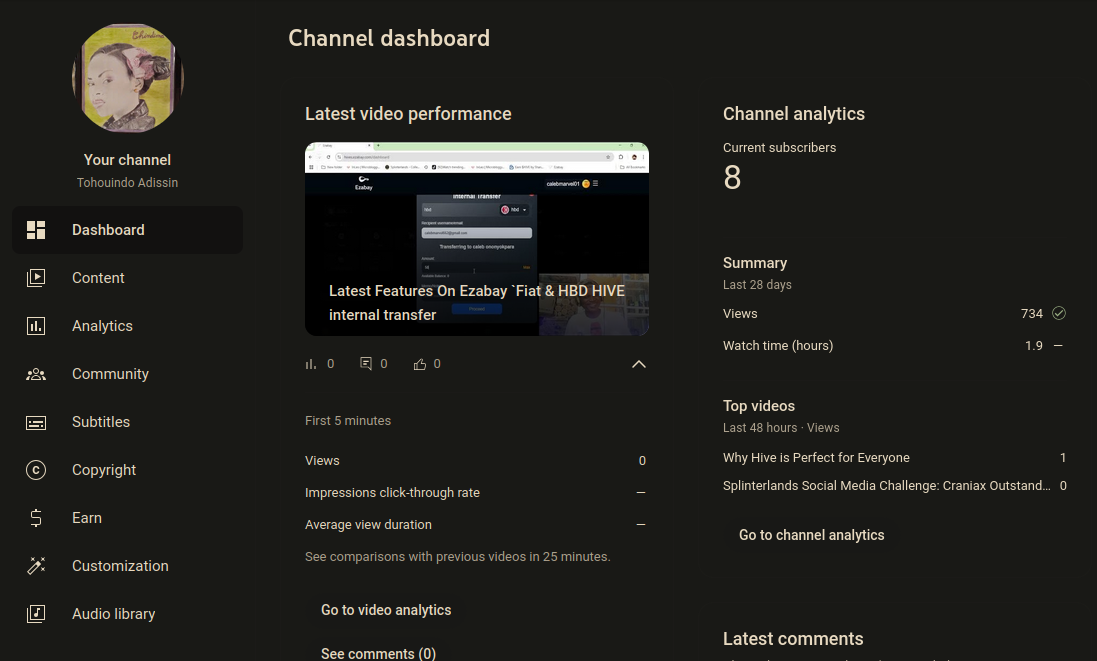This screenshot has width=1097, height=661.
Task: Collapse the latest video performance details
Action: 639,364
